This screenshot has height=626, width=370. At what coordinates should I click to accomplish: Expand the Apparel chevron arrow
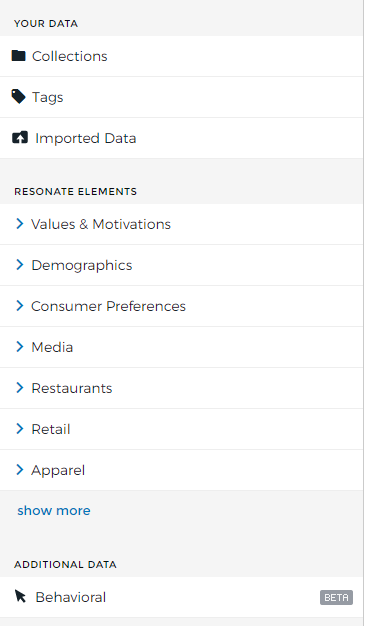pyautogui.click(x=20, y=470)
